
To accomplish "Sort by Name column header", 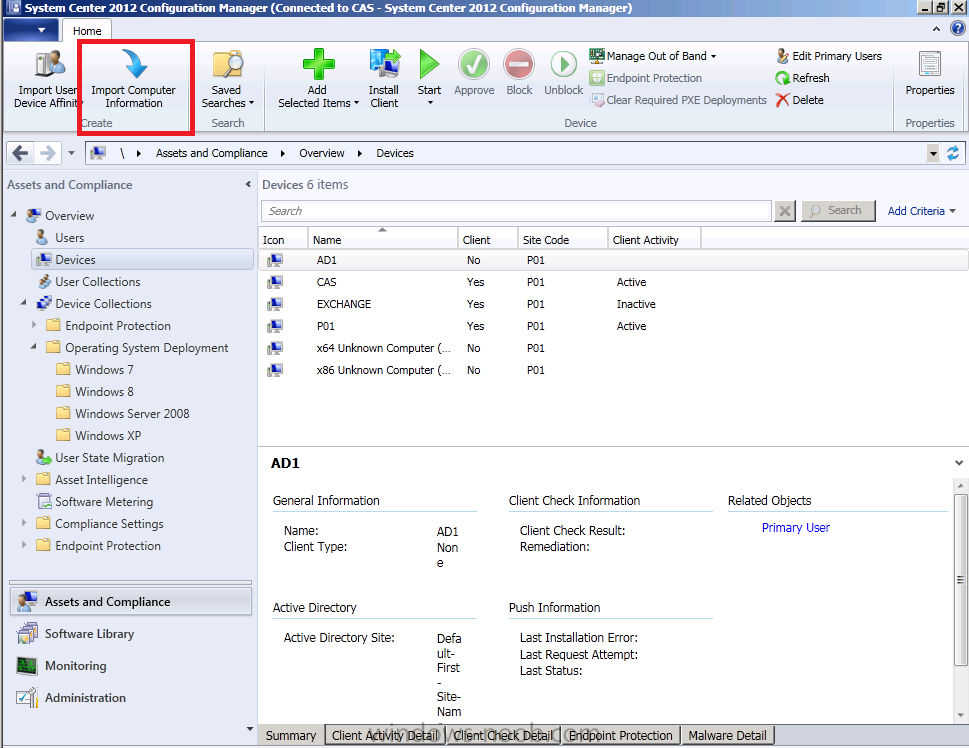I will click(383, 239).
